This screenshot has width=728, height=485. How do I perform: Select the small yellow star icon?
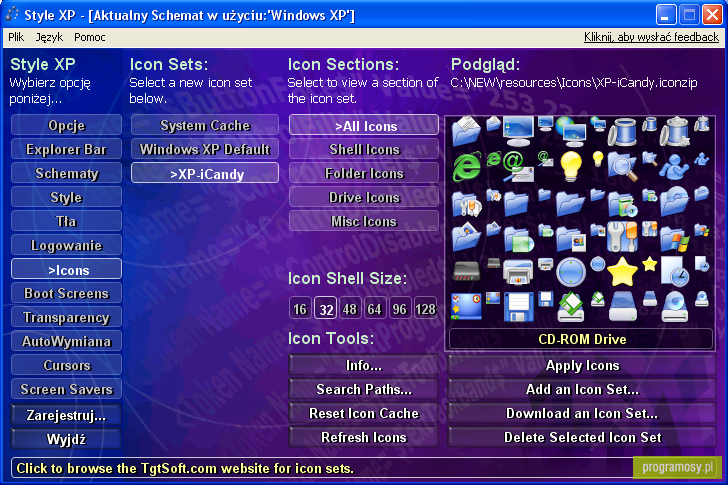(x=650, y=264)
